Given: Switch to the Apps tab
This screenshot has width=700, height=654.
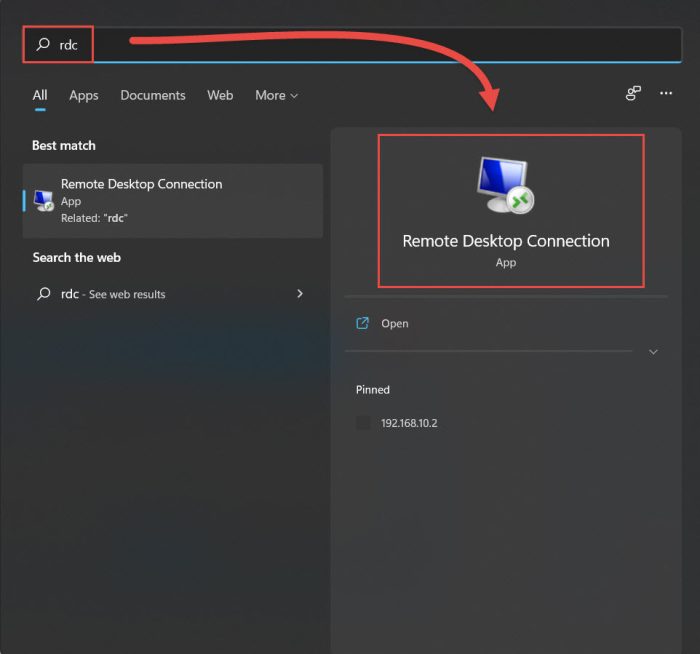Looking at the screenshot, I should coord(83,95).
